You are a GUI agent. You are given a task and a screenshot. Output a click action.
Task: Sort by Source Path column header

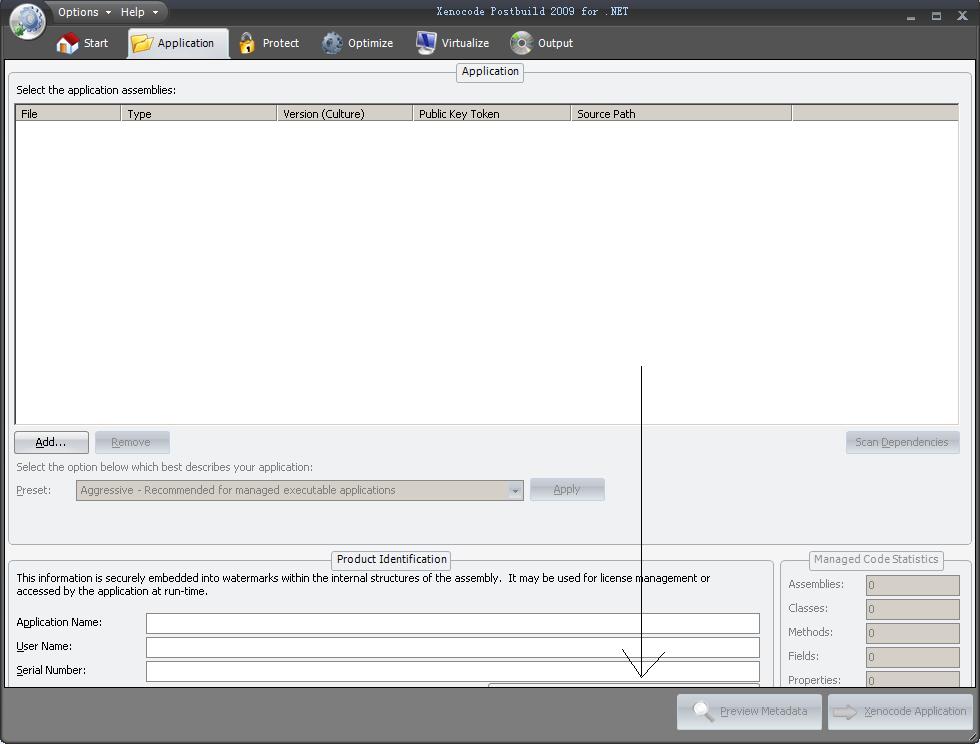[681, 114]
